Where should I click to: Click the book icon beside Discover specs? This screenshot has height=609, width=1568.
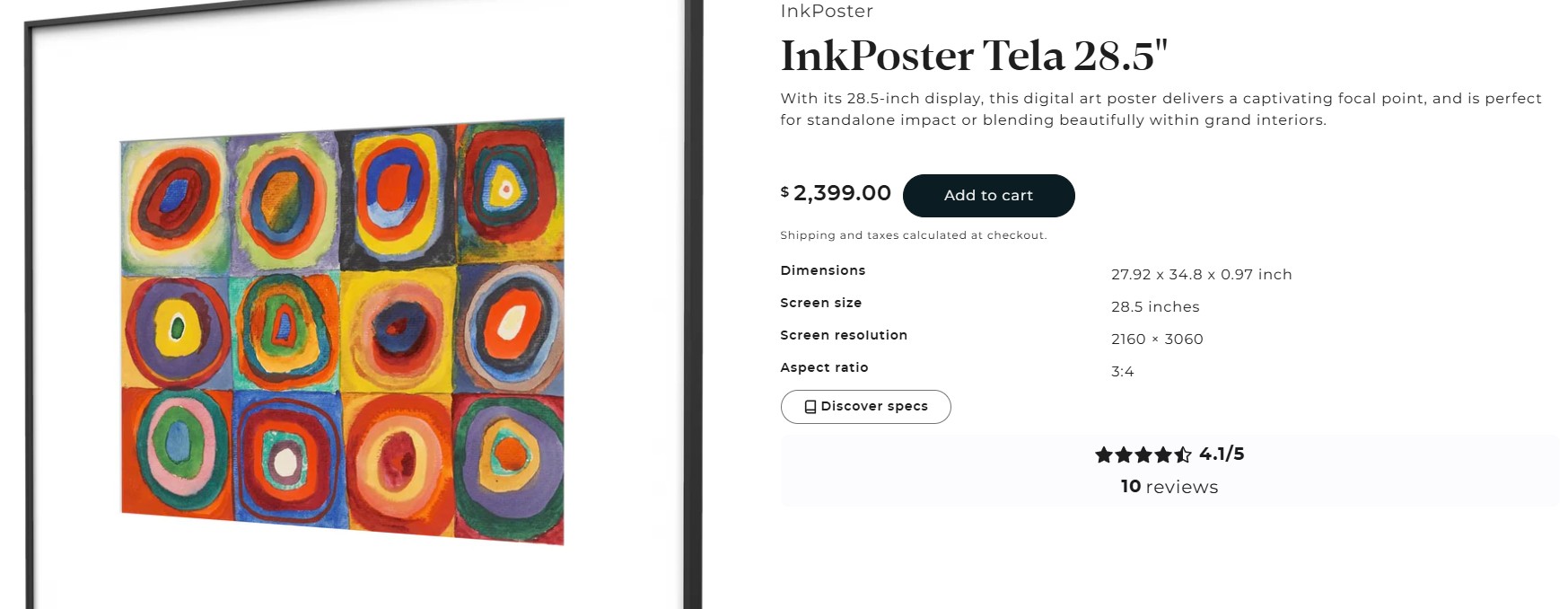810,407
